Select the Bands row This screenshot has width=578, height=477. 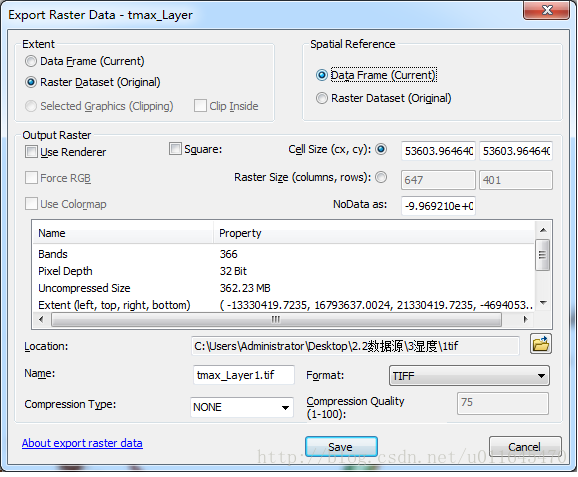click(x=284, y=254)
